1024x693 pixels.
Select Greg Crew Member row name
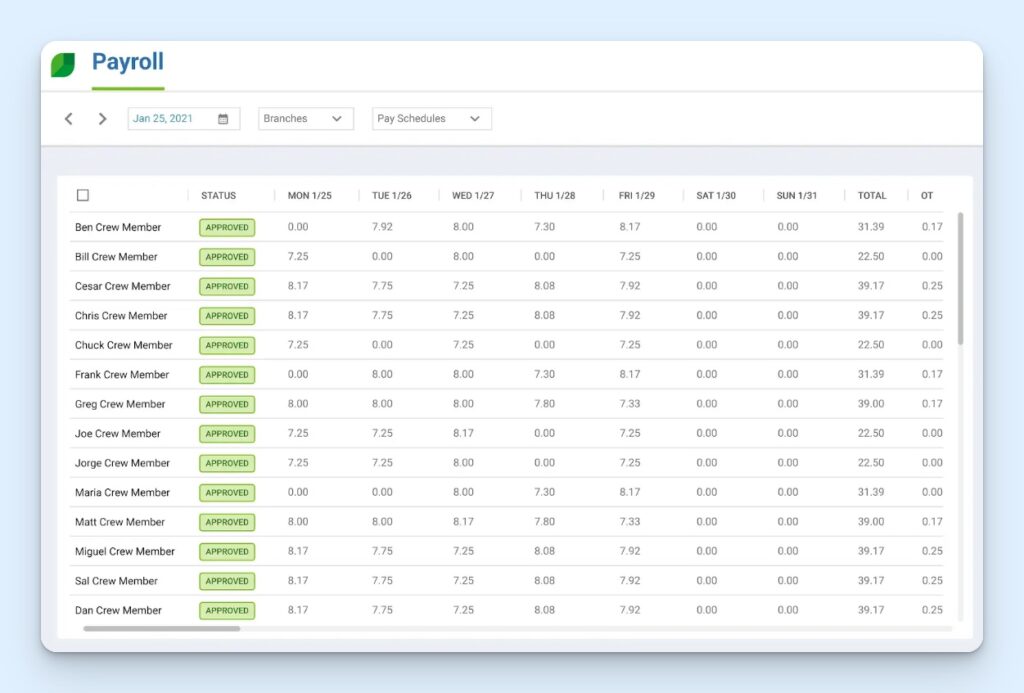click(x=120, y=404)
